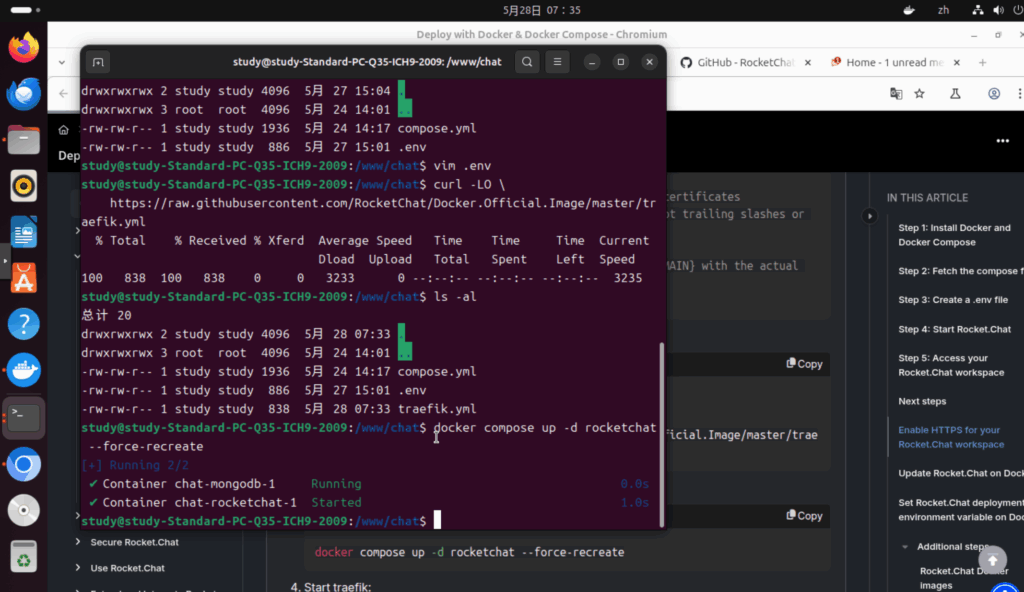Open the Trash from the dock
1024x592 pixels.
click(x=24, y=557)
